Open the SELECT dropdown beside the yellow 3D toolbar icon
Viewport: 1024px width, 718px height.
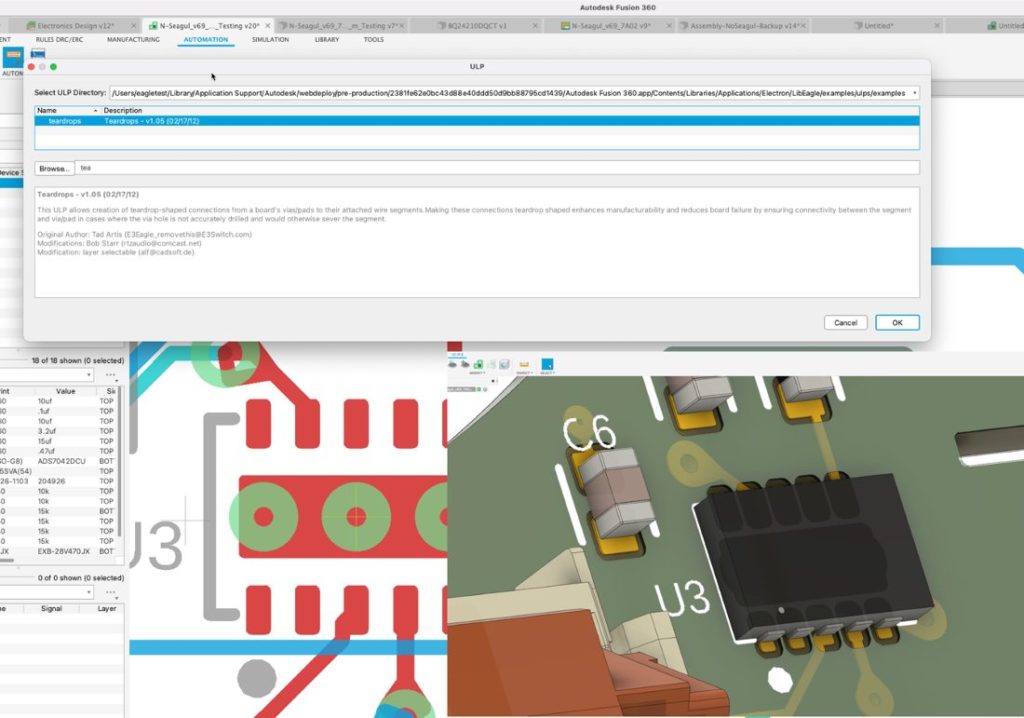coord(524,372)
